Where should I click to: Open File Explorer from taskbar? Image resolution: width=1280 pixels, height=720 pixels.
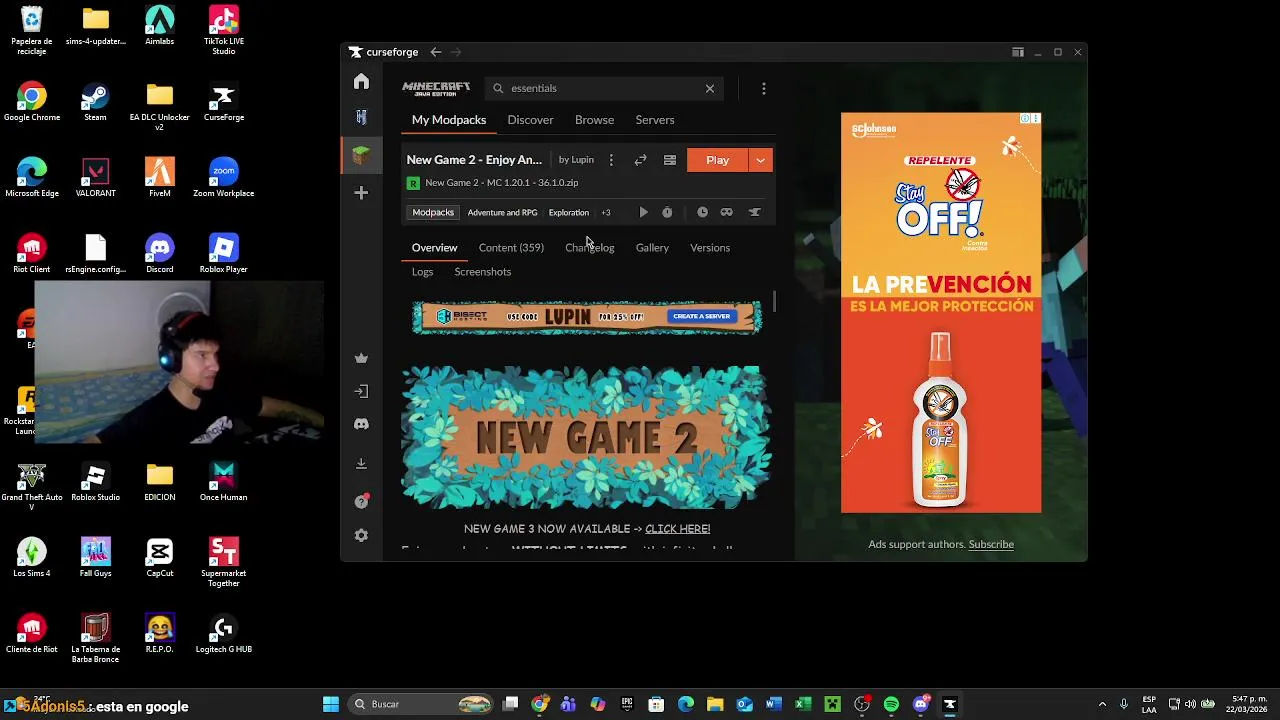tap(715, 704)
